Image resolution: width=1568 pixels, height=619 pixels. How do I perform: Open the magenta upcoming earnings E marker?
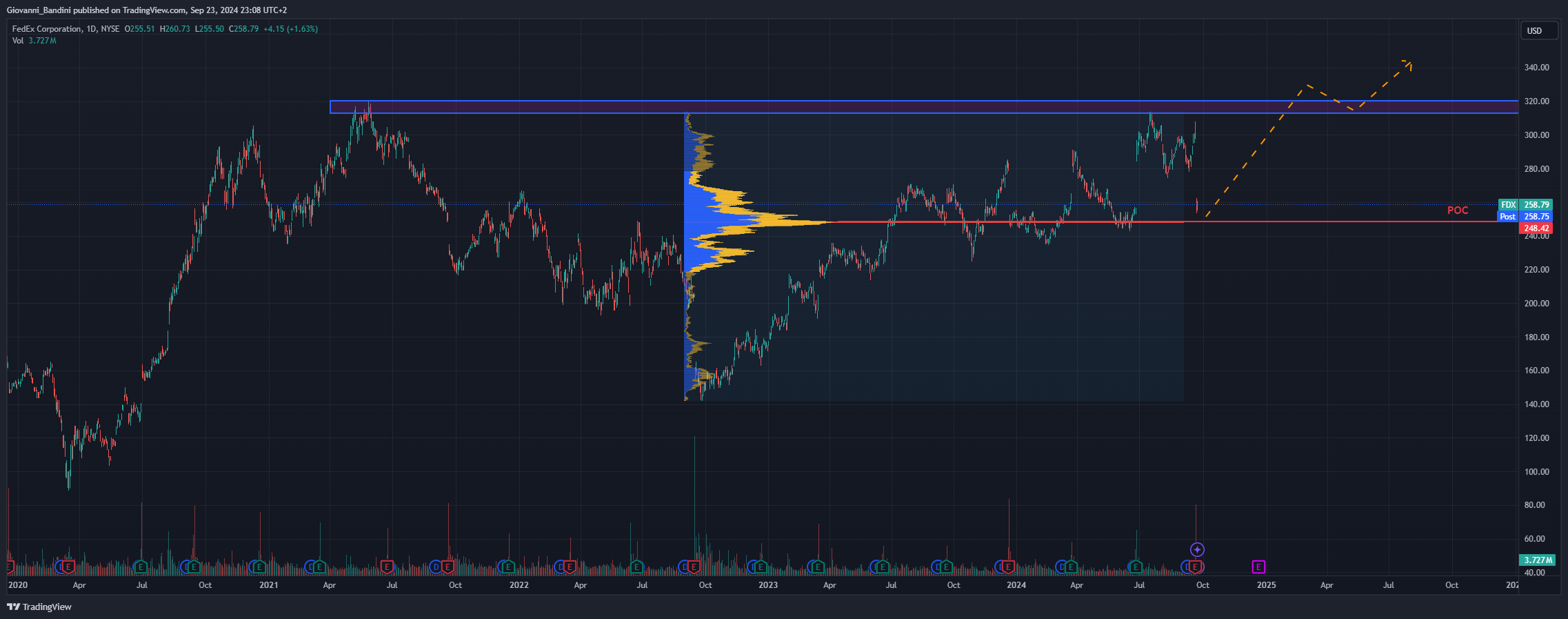coord(1258,567)
